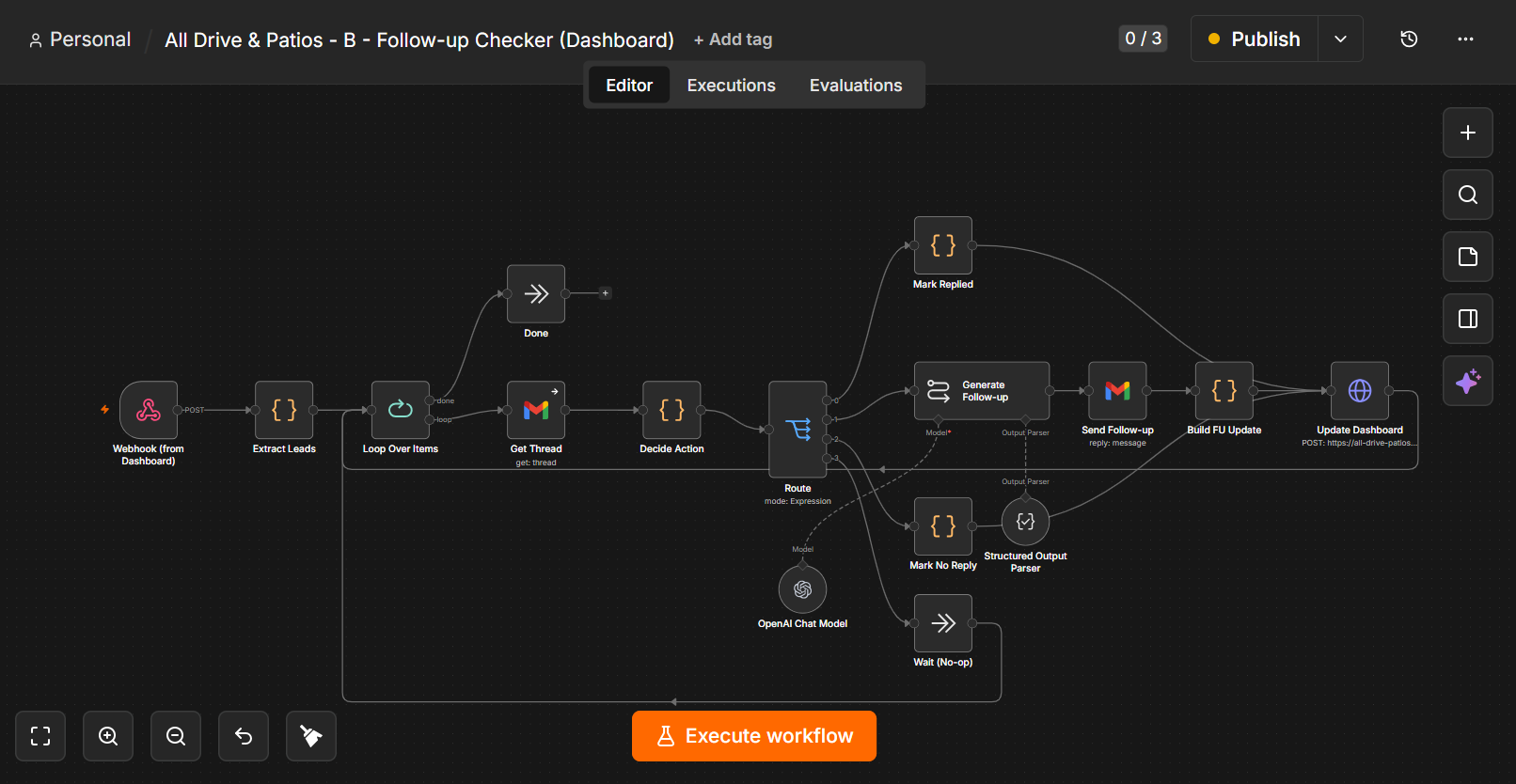Select the Update Dashboard HTTP node
The image size is (1516, 784).
1360,391
